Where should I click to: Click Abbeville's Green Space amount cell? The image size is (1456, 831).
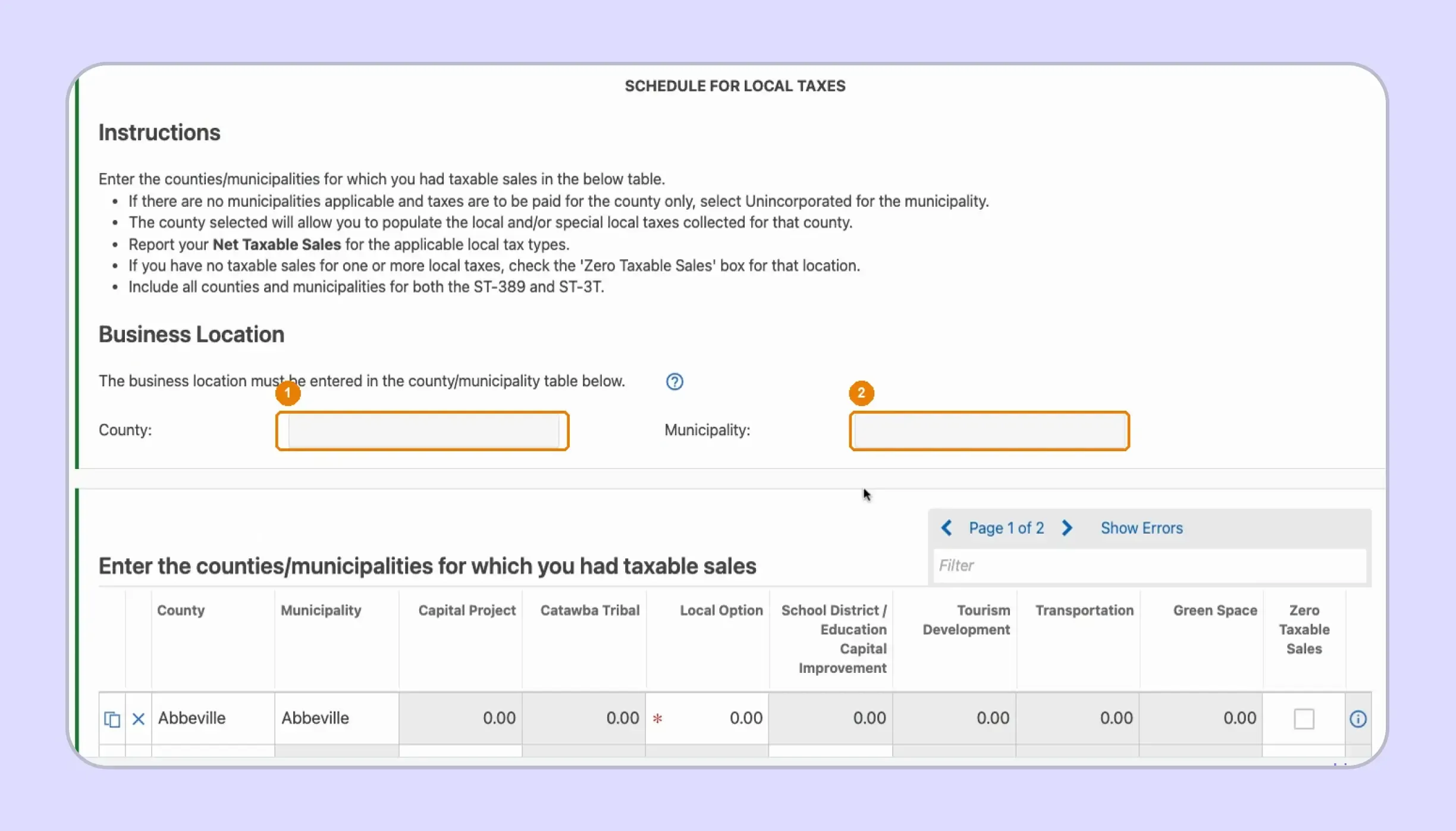pyautogui.click(x=1201, y=718)
